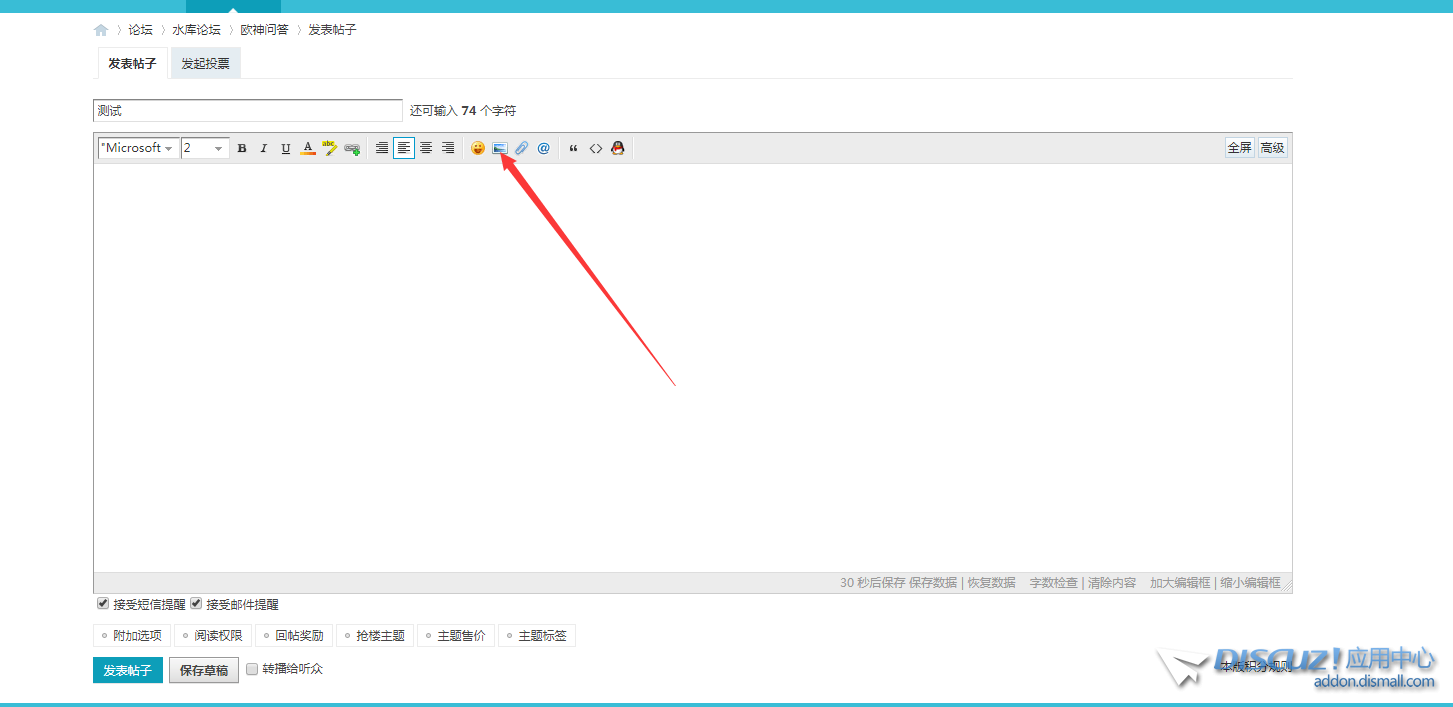Insert a hyperlink with the link icon
The width and height of the screenshot is (1453, 707).
point(352,148)
